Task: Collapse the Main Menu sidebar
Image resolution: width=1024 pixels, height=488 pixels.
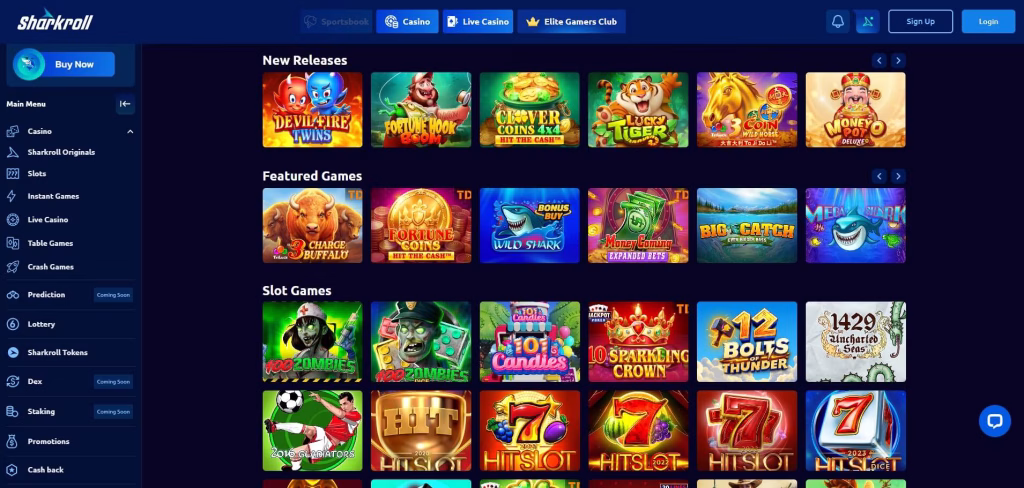Action: 125,104
